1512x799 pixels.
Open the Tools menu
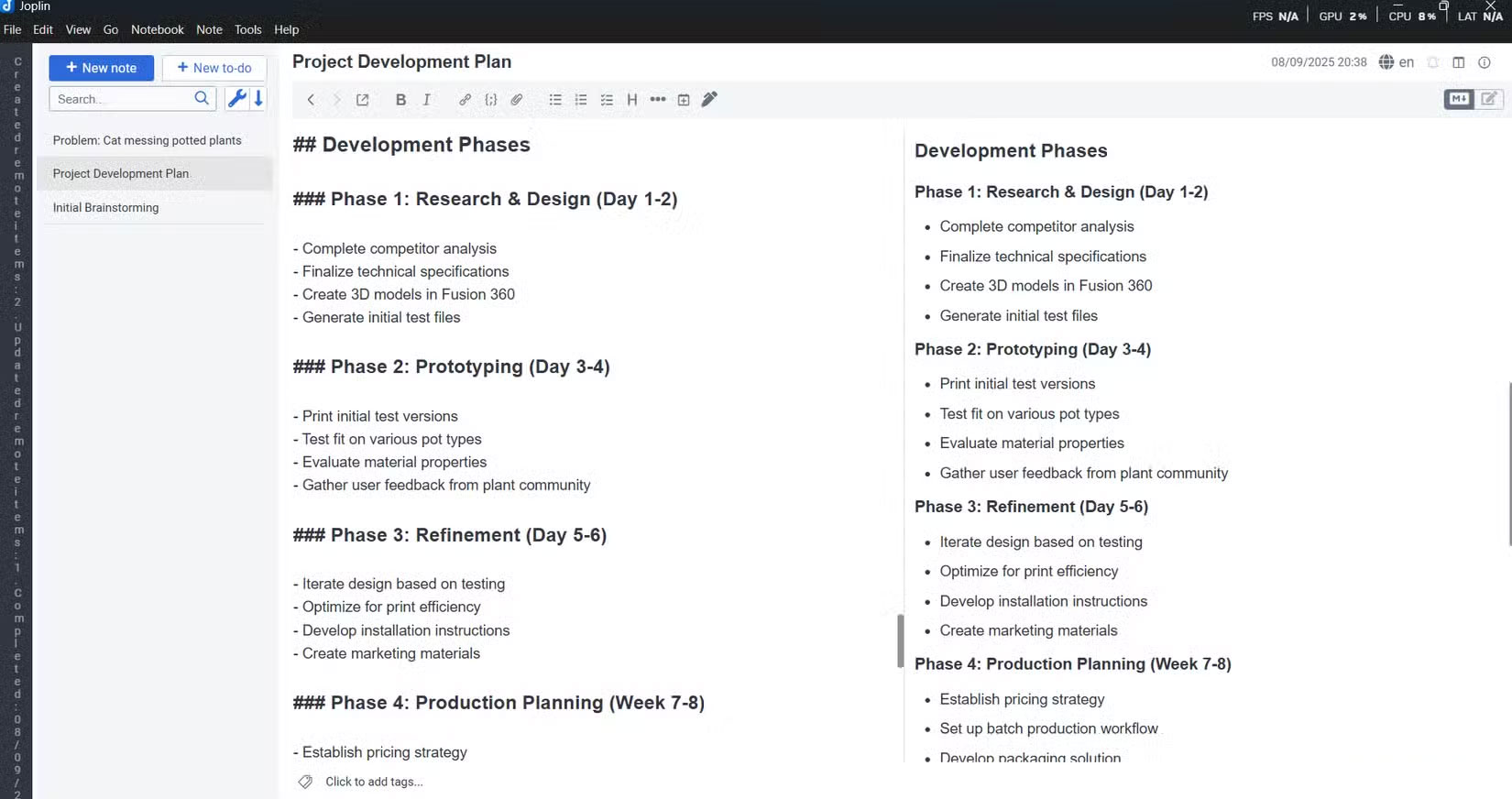[247, 29]
